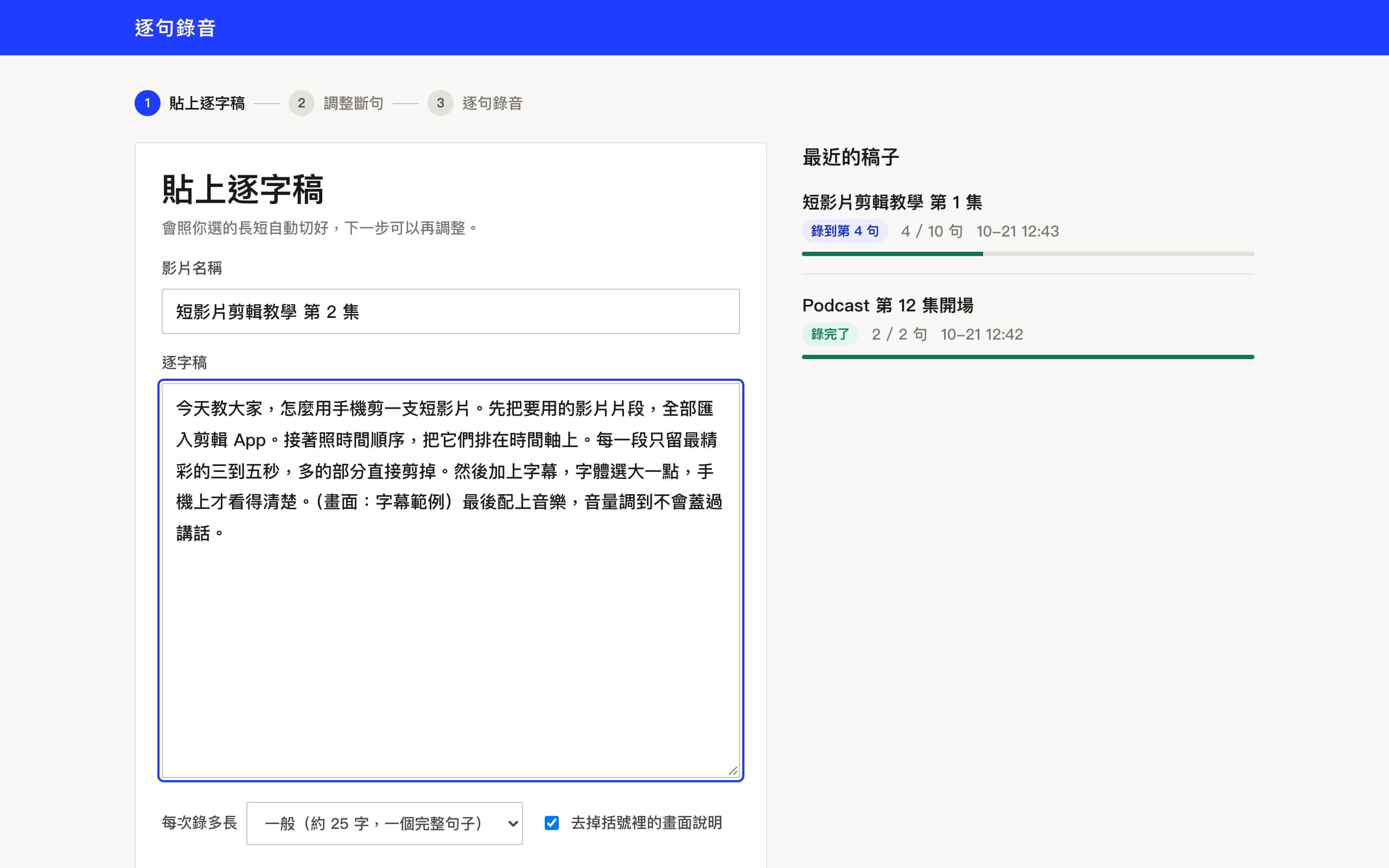The image size is (1389, 868).
Task: Open the 每次錄多長 length dropdown
Action: pos(385,823)
